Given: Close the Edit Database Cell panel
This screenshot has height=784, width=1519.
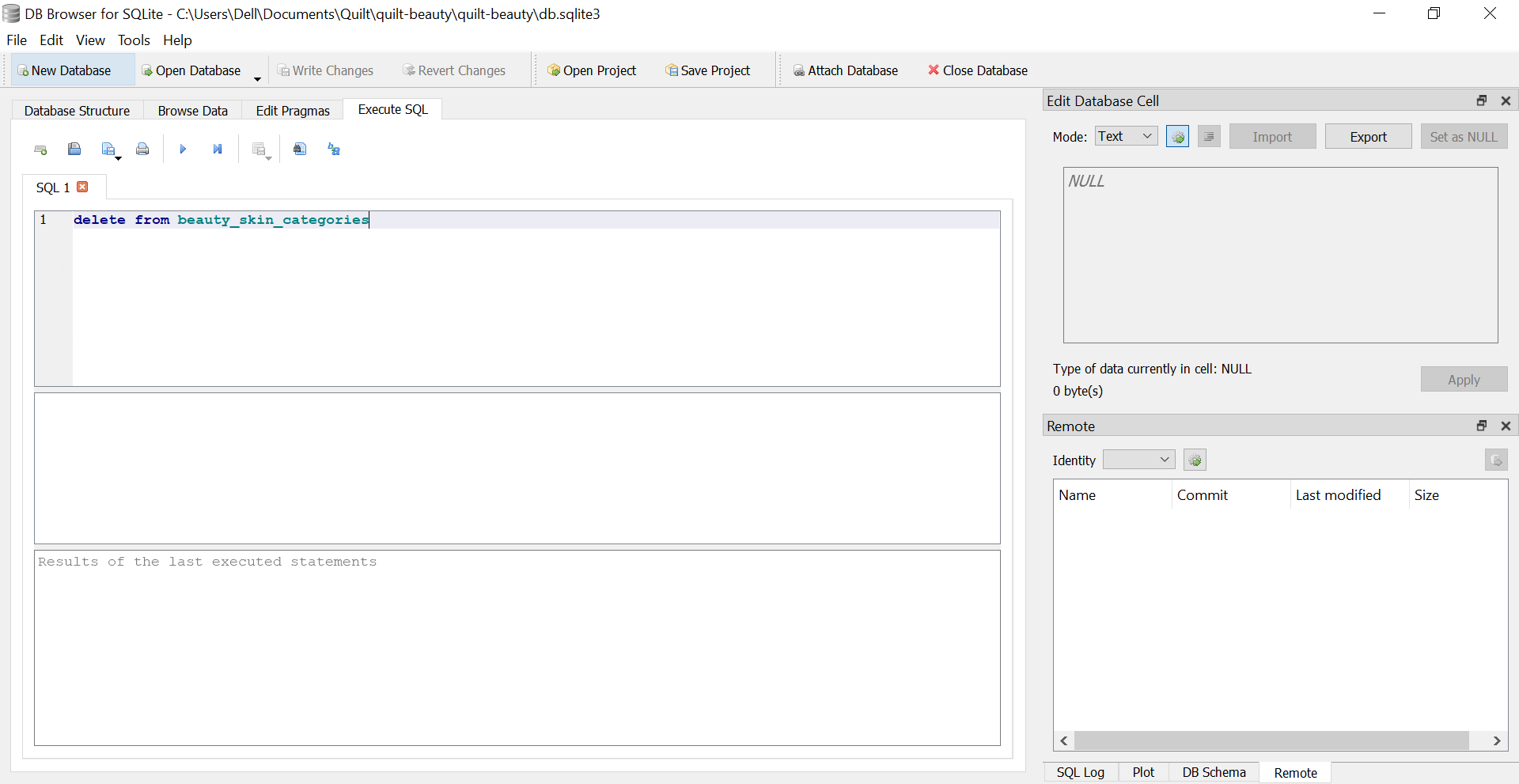Looking at the screenshot, I should pyautogui.click(x=1506, y=100).
